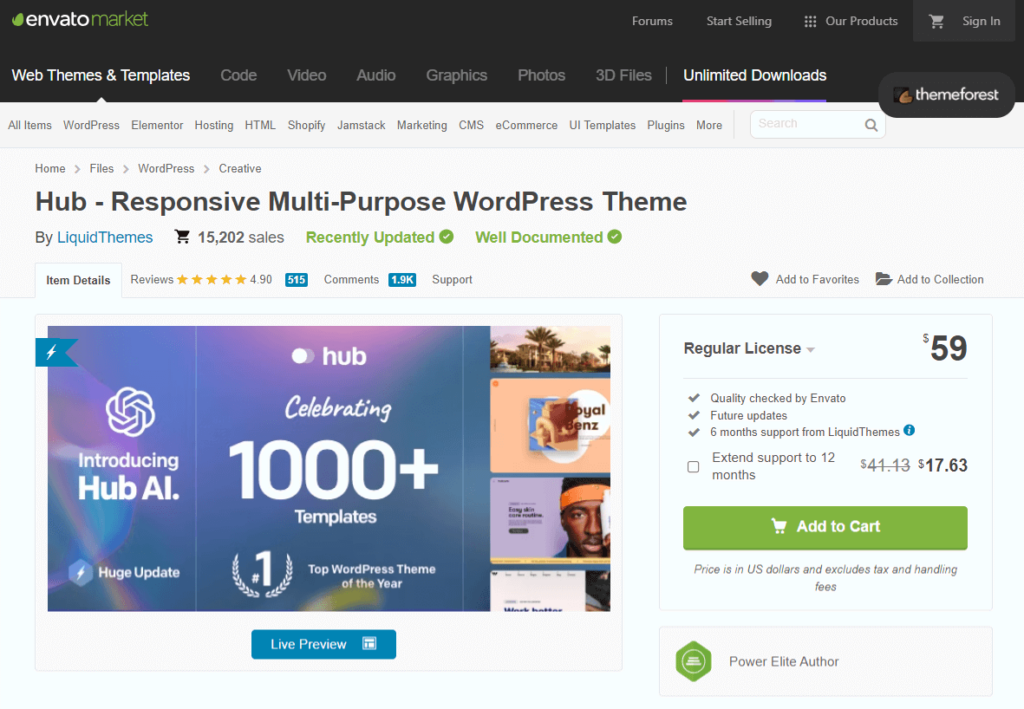This screenshot has width=1024, height=709.
Task: Select Web Themes & Templates menu
Action: [x=101, y=75]
